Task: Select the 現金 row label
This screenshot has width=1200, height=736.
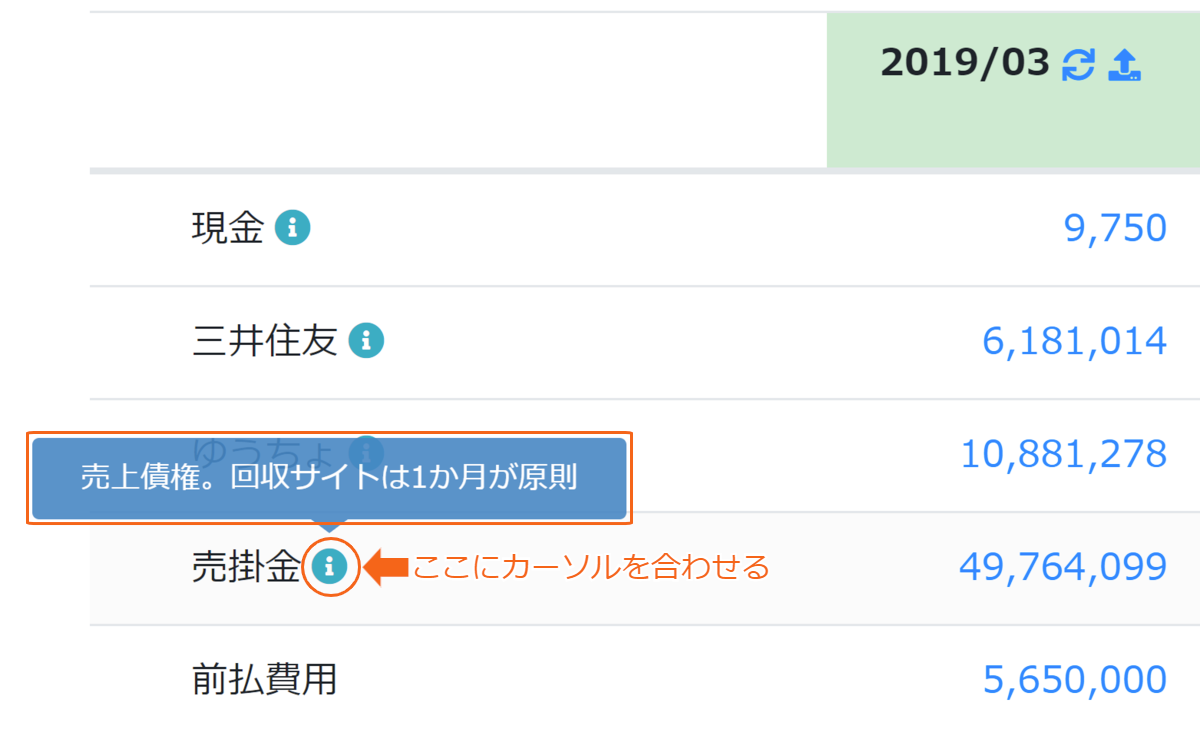Action: point(228,229)
